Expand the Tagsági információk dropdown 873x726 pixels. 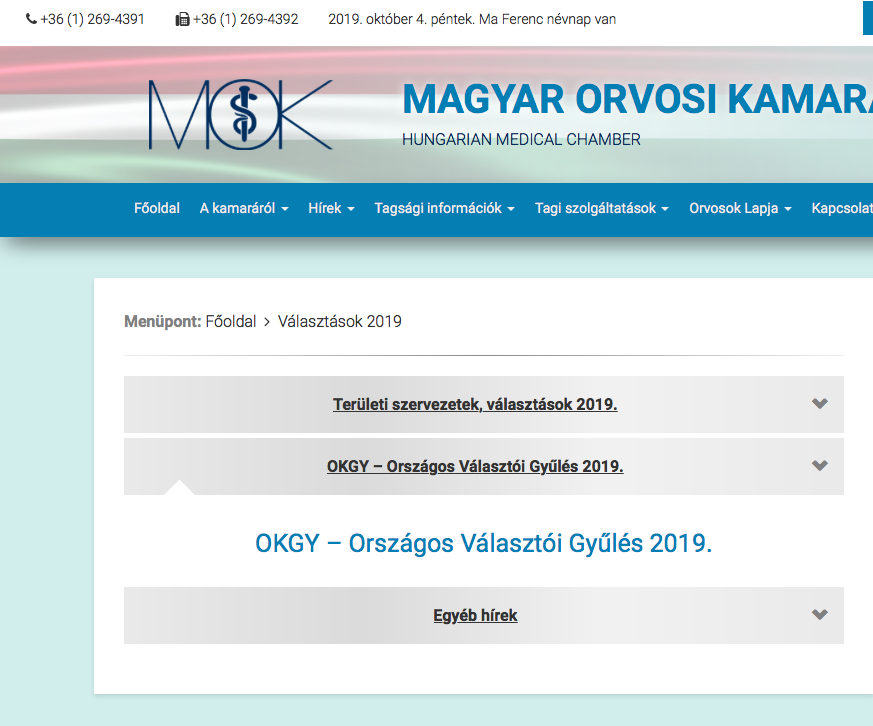(x=444, y=208)
